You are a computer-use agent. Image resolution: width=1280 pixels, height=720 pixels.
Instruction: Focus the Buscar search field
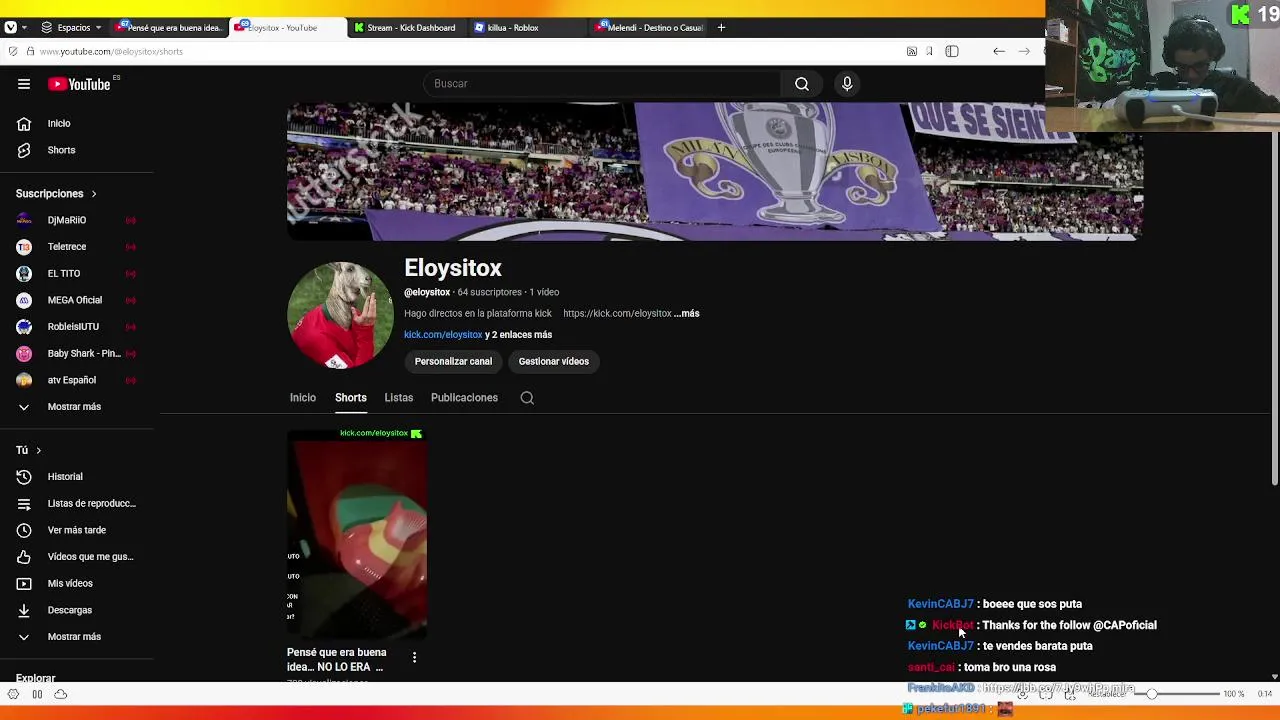(602, 84)
